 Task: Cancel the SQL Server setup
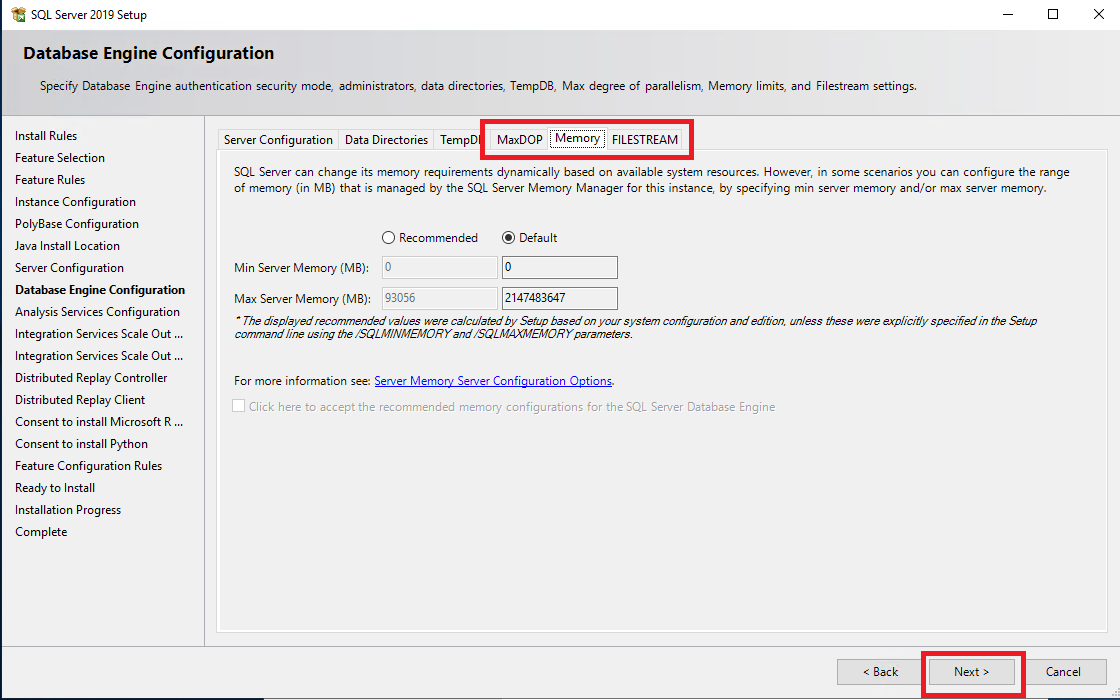(1063, 671)
